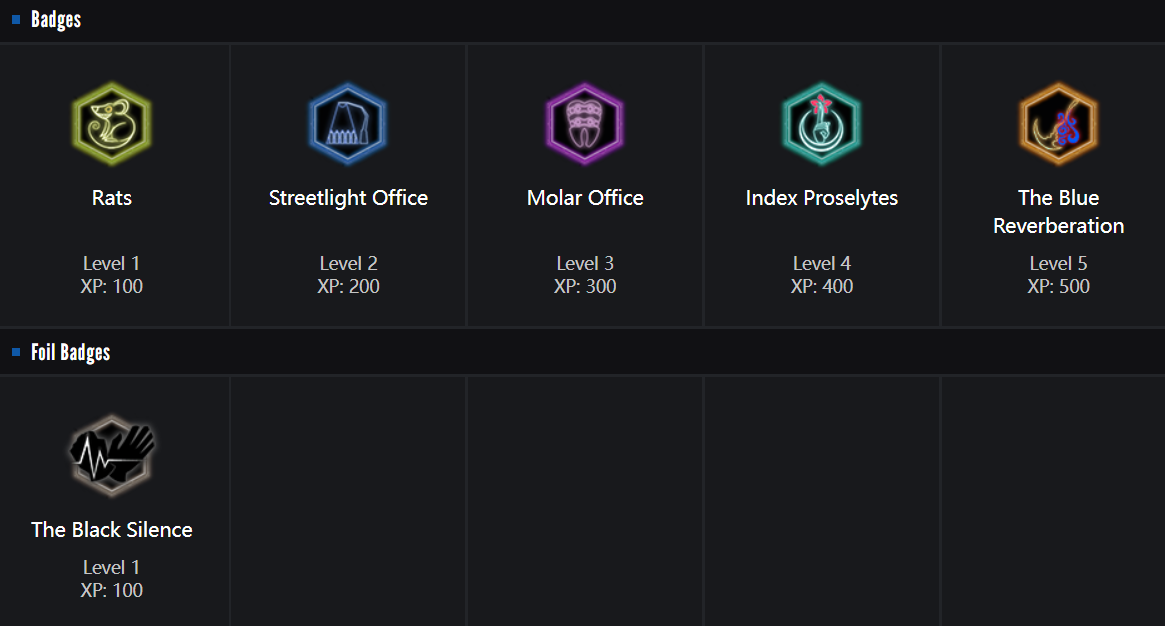Click the Molar Office badge title
Screen dimensions: 1165x626
tap(585, 198)
